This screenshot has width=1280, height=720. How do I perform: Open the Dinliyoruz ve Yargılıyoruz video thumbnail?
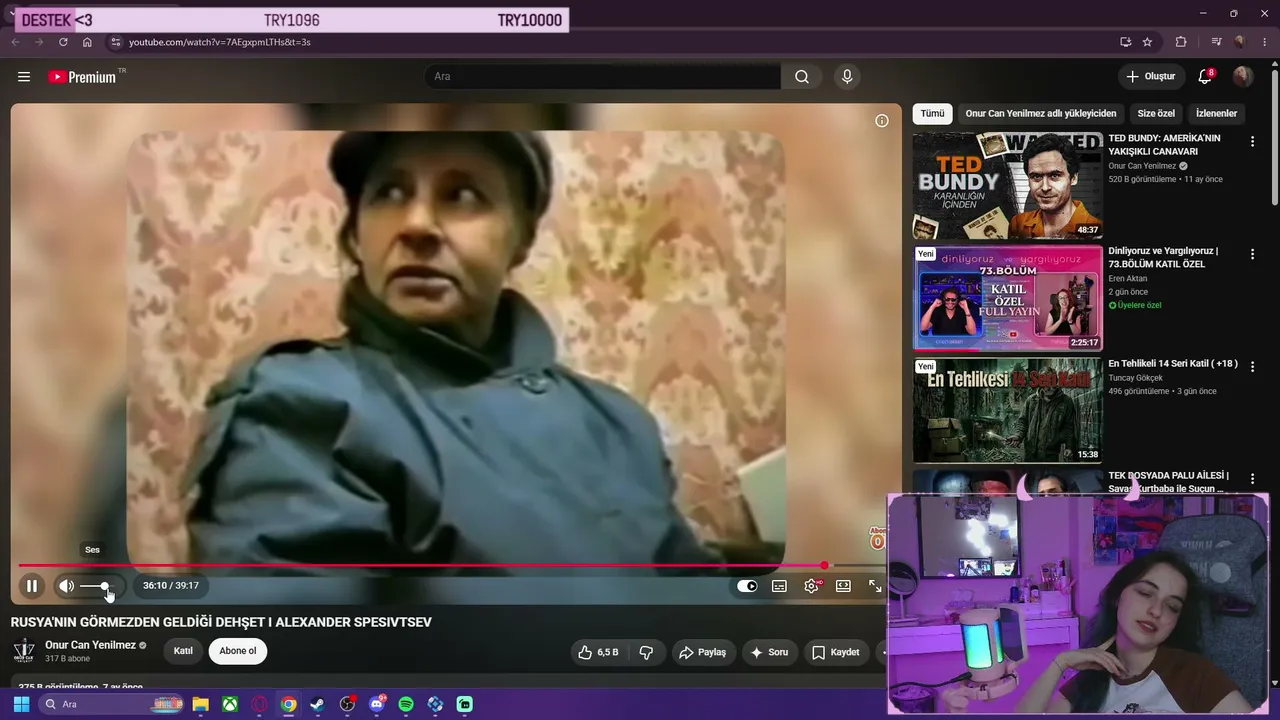pyautogui.click(x=1007, y=298)
